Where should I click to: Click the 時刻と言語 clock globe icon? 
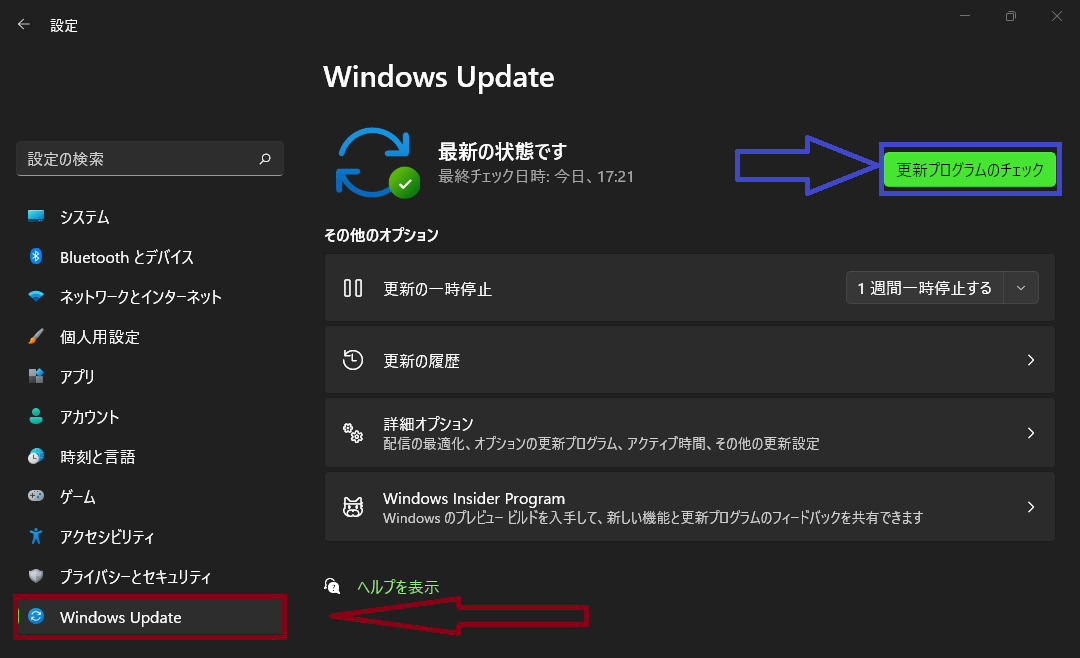36,456
